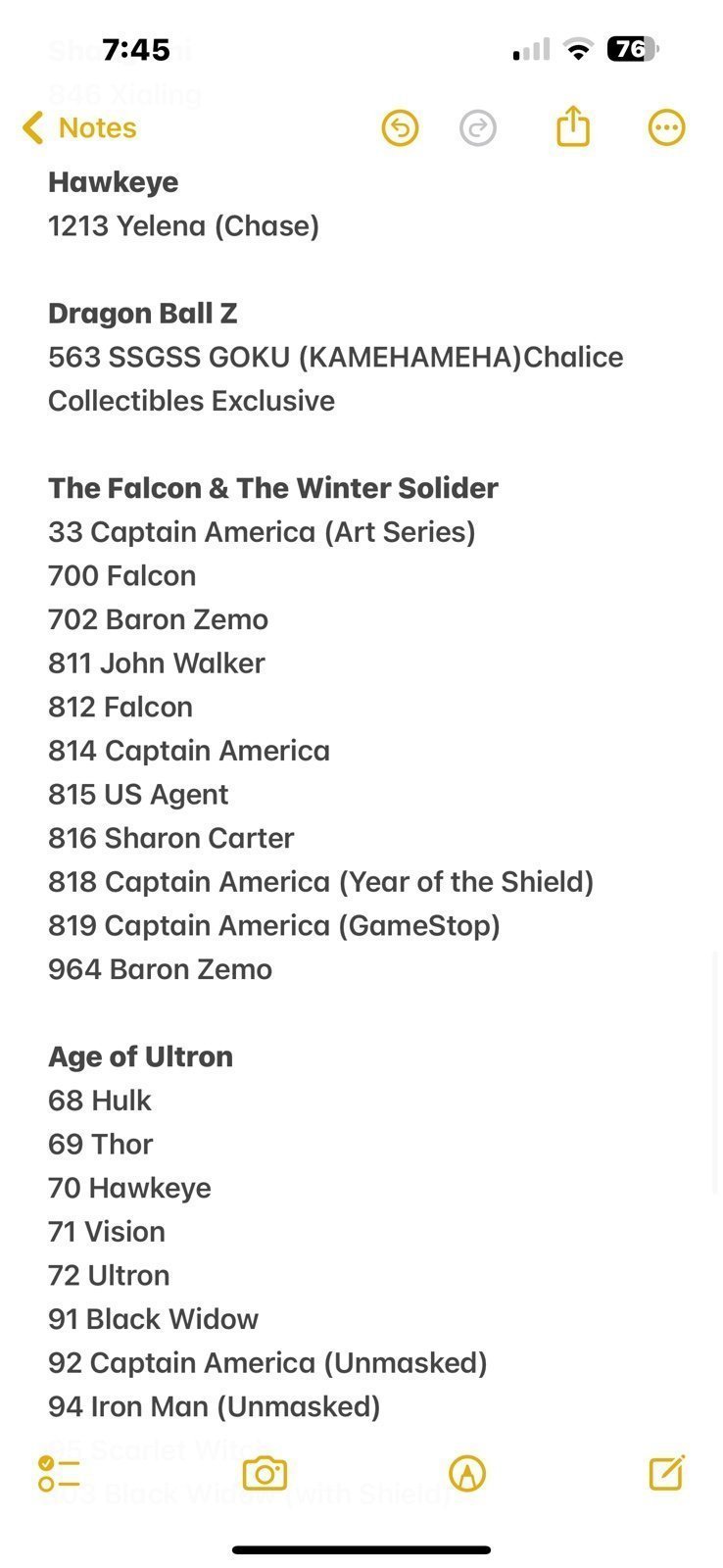The image size is (723, 1568).
Task: Tap the Wi-Fi status icon
Action: pyautogui.click(x=579, y=49)
